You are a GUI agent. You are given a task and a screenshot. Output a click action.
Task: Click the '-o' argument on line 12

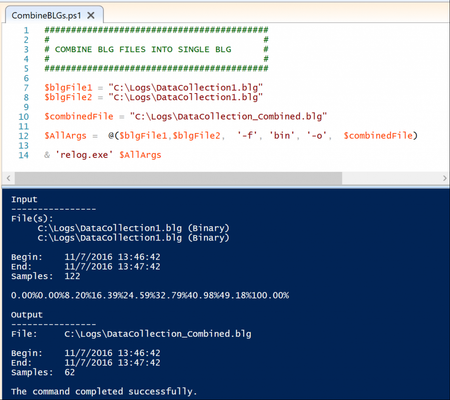click(x=317, y=136)
